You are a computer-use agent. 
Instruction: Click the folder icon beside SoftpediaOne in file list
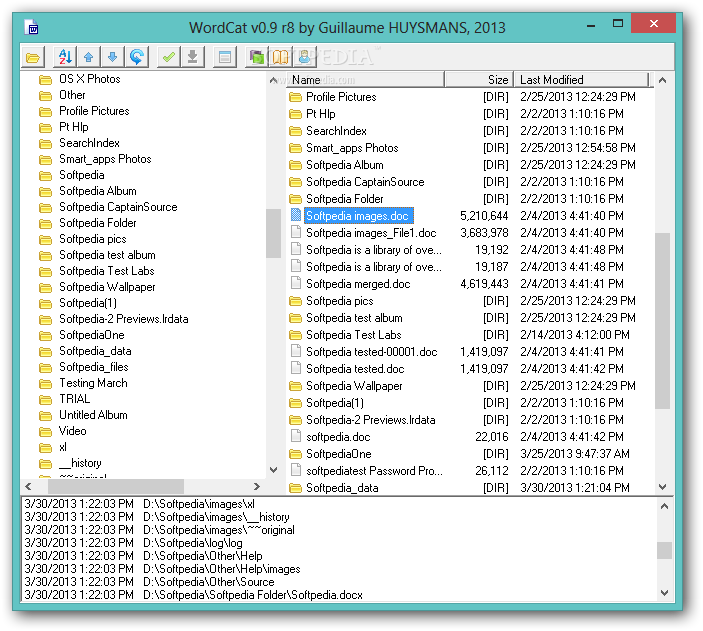[x=295, y=454]
